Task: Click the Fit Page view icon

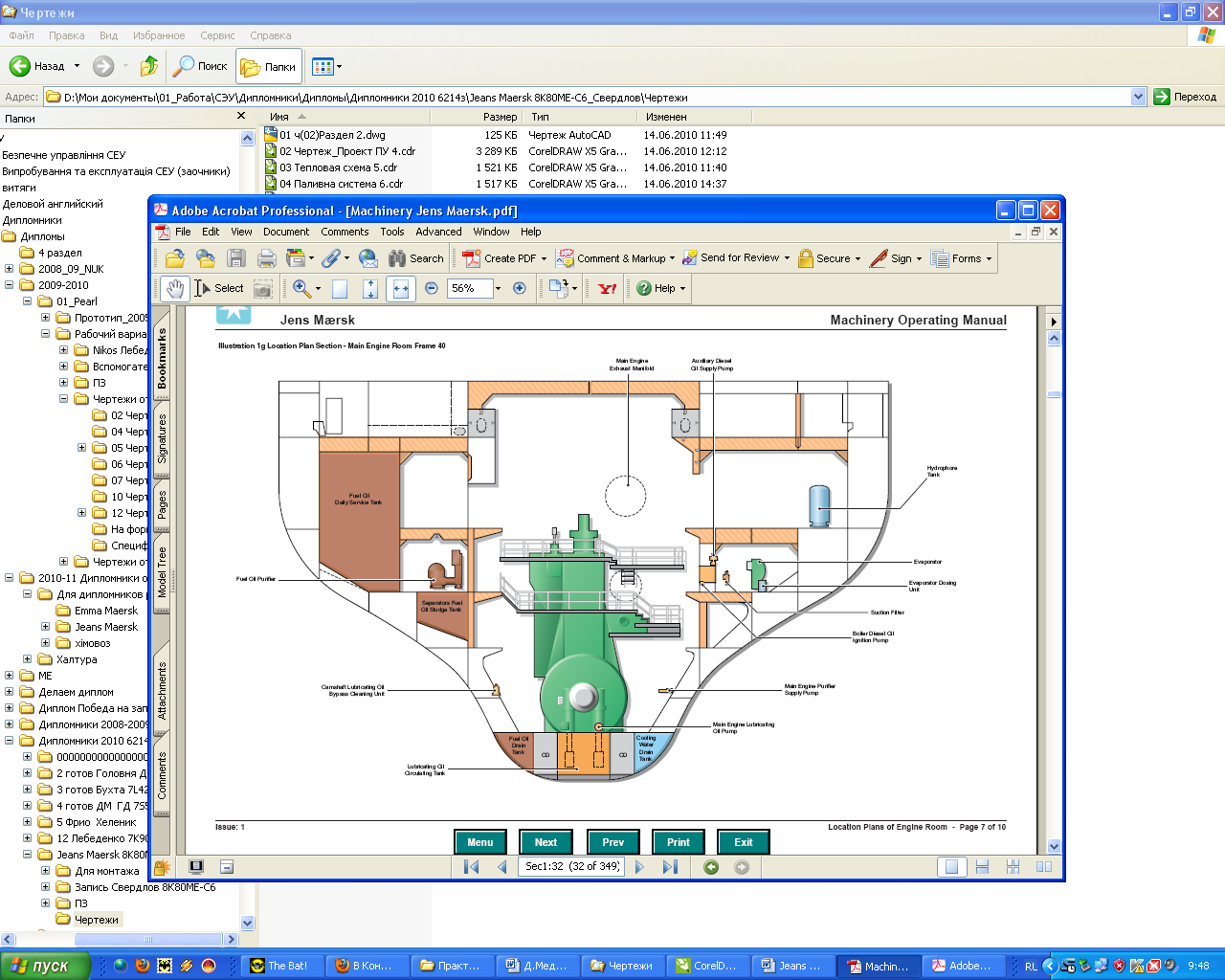Action: pyautogui.click(x=370, y=288)
